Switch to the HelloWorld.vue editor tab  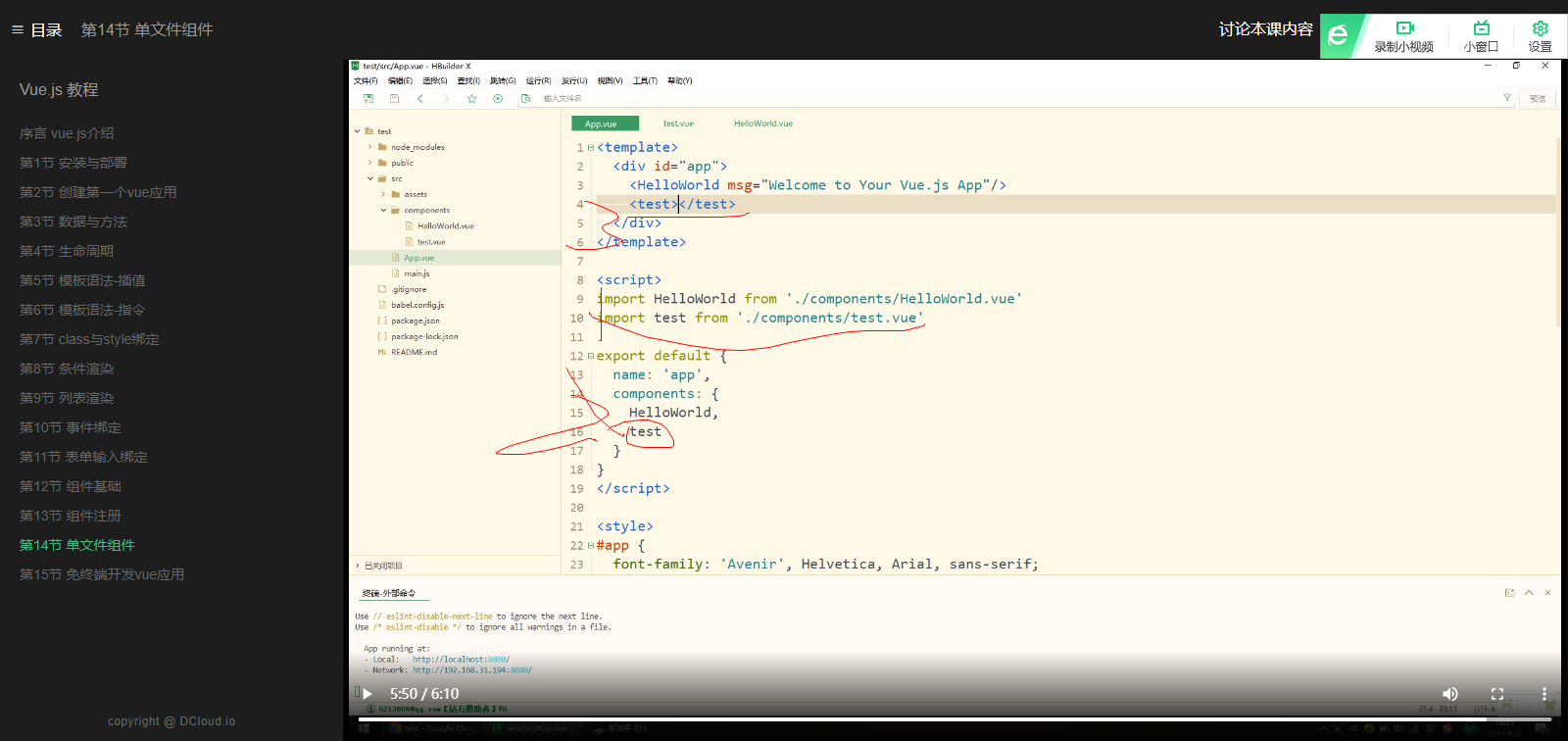763,123
